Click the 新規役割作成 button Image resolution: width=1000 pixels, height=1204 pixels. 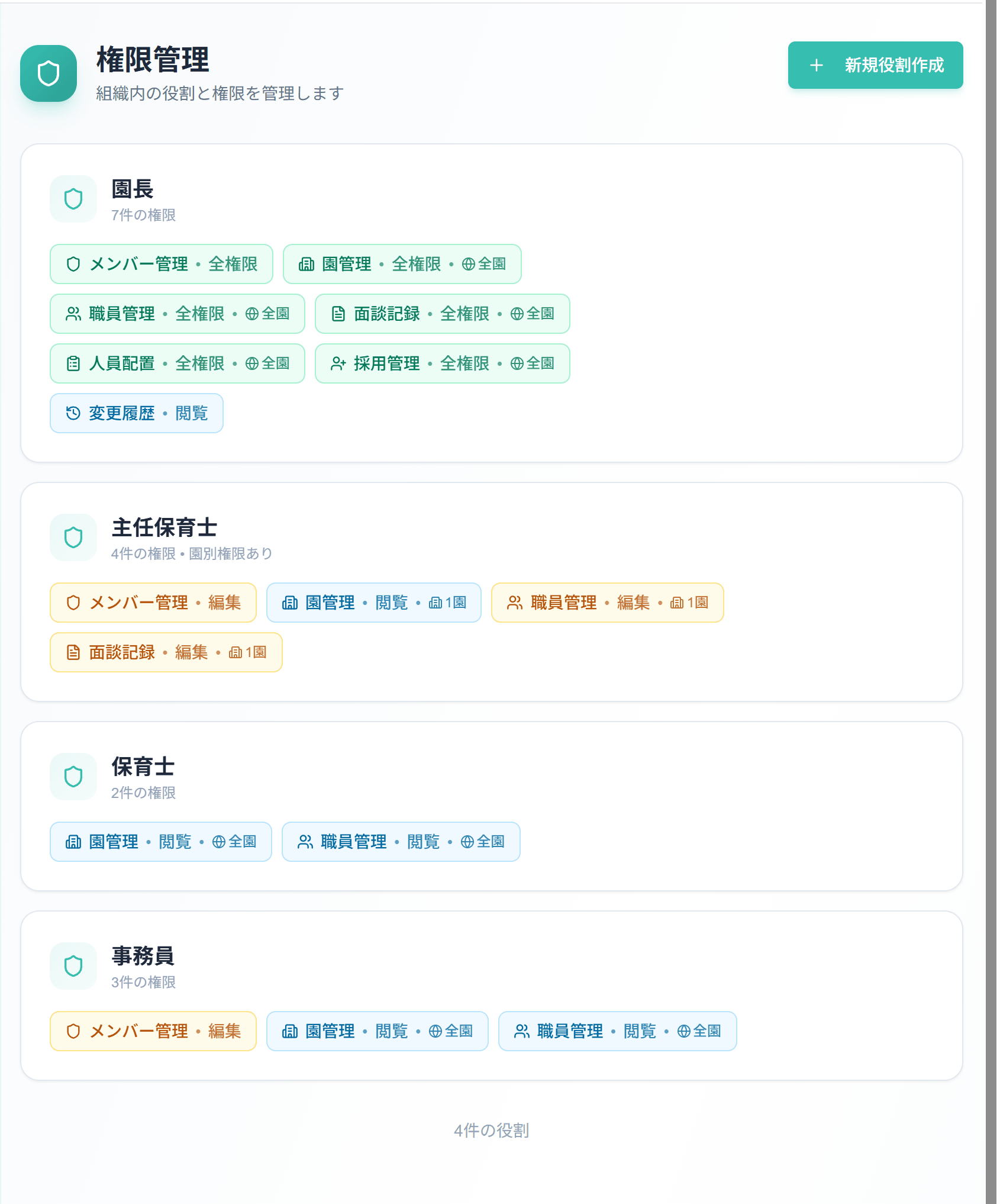tap(875, 65)
